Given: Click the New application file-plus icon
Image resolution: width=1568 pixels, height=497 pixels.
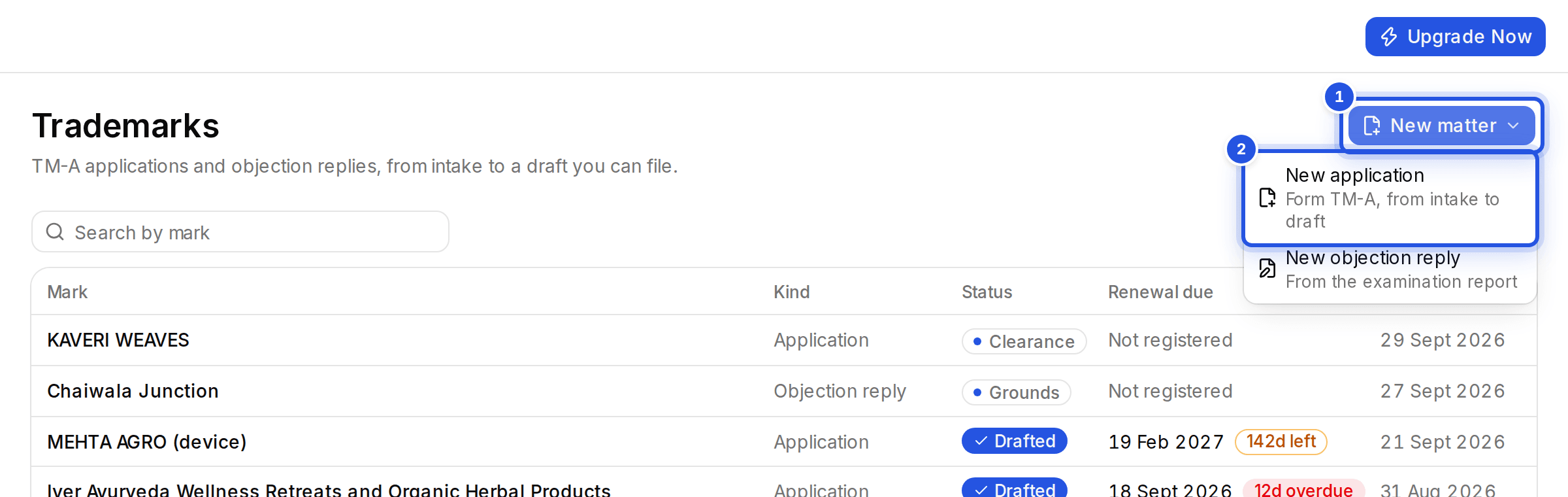Looking at the screenshot, I should pyautogui.click(x=1267, y=197).
